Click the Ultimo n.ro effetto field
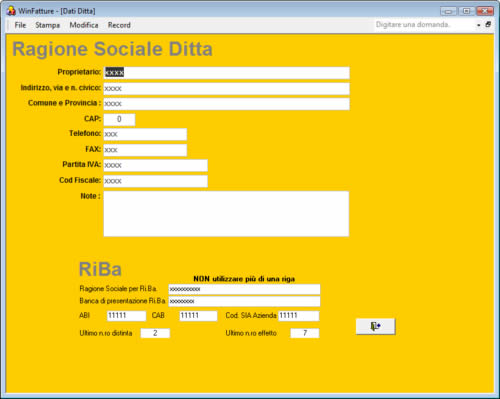The height and width of the screenshot is (399, 500). click(305, 333)
